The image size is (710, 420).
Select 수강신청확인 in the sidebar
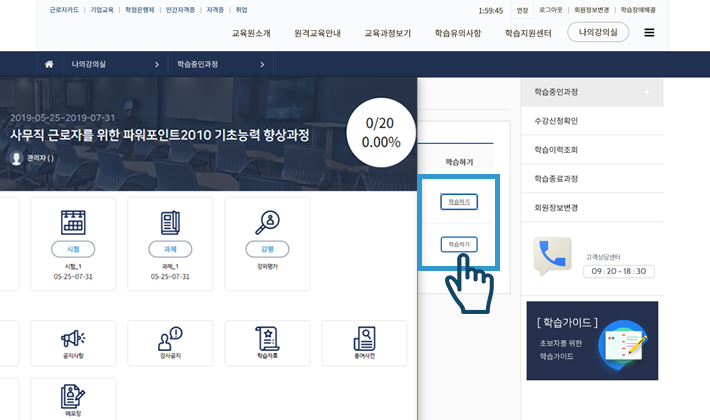(x=592, y=121)
